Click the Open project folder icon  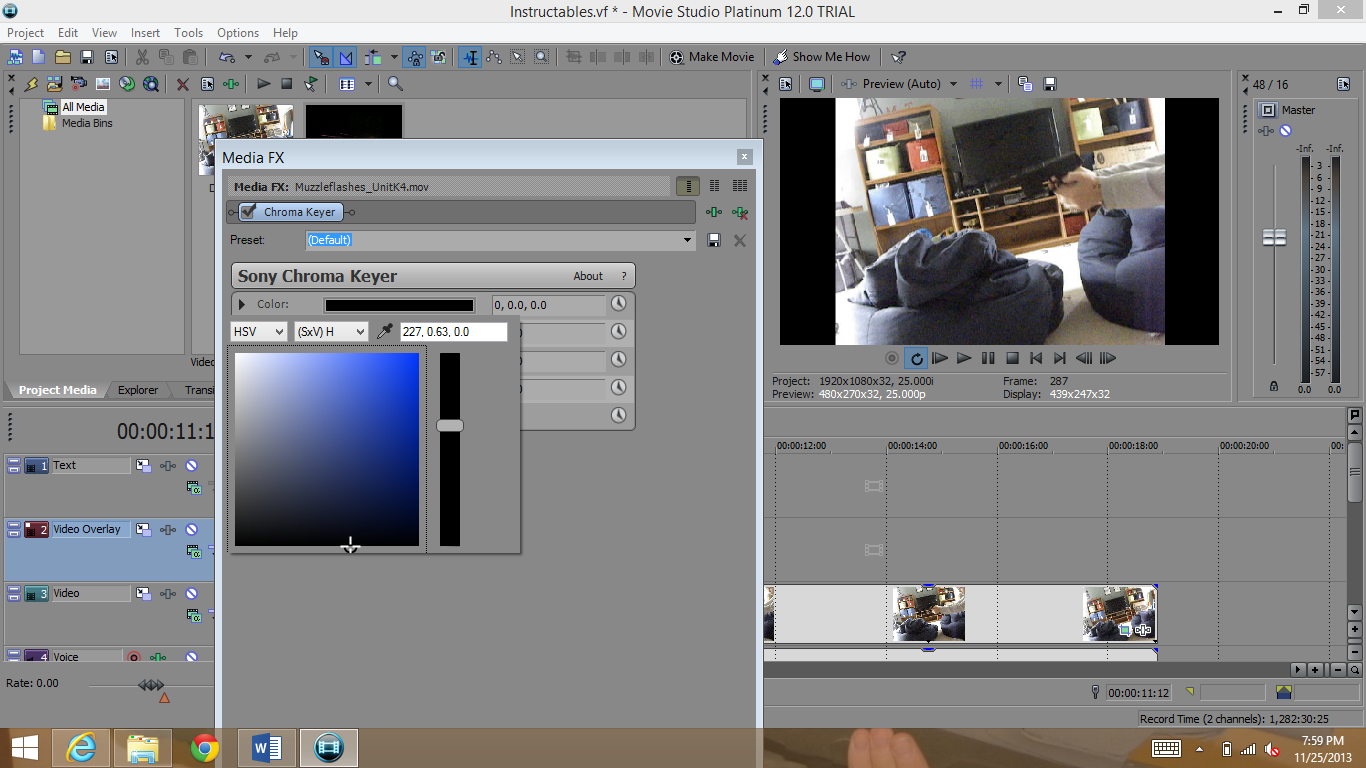tap(62, 57)
